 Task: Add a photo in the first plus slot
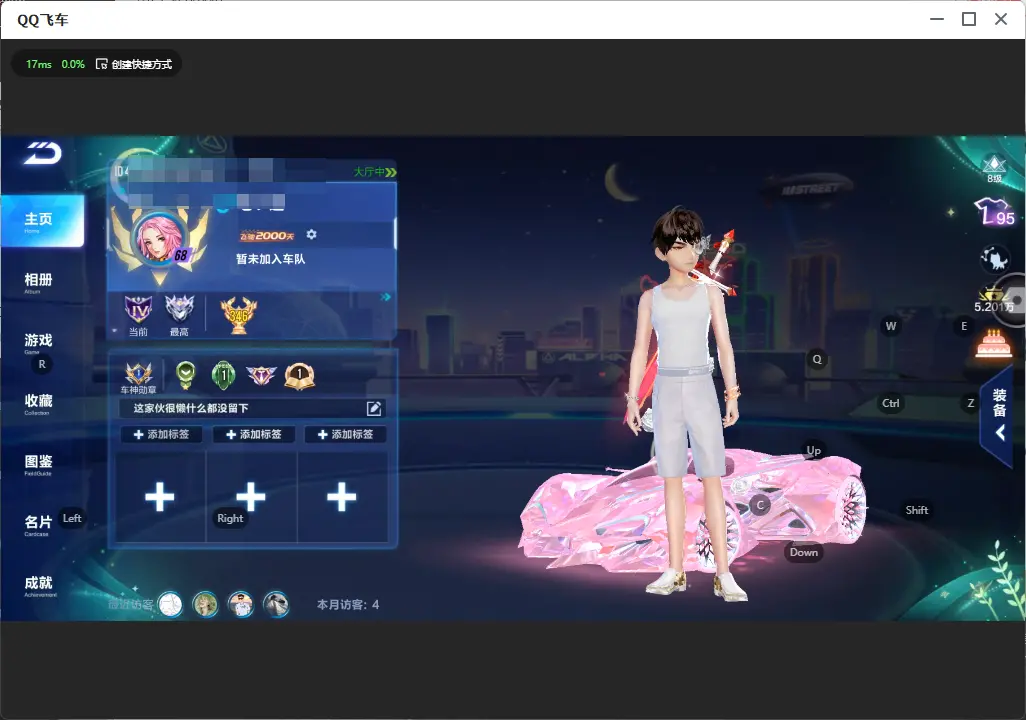pos(160,497)
